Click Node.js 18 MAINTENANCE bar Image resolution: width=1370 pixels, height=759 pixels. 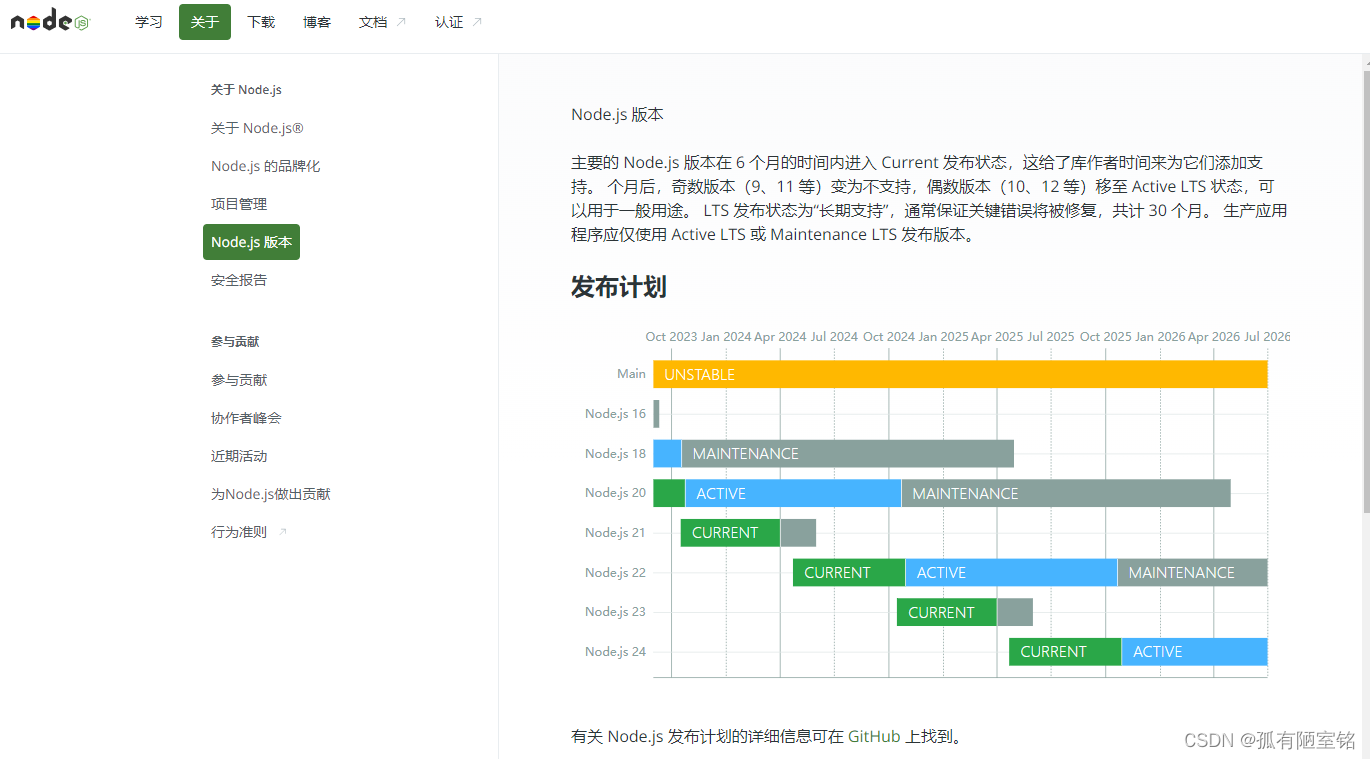click(x=847, y=453)
